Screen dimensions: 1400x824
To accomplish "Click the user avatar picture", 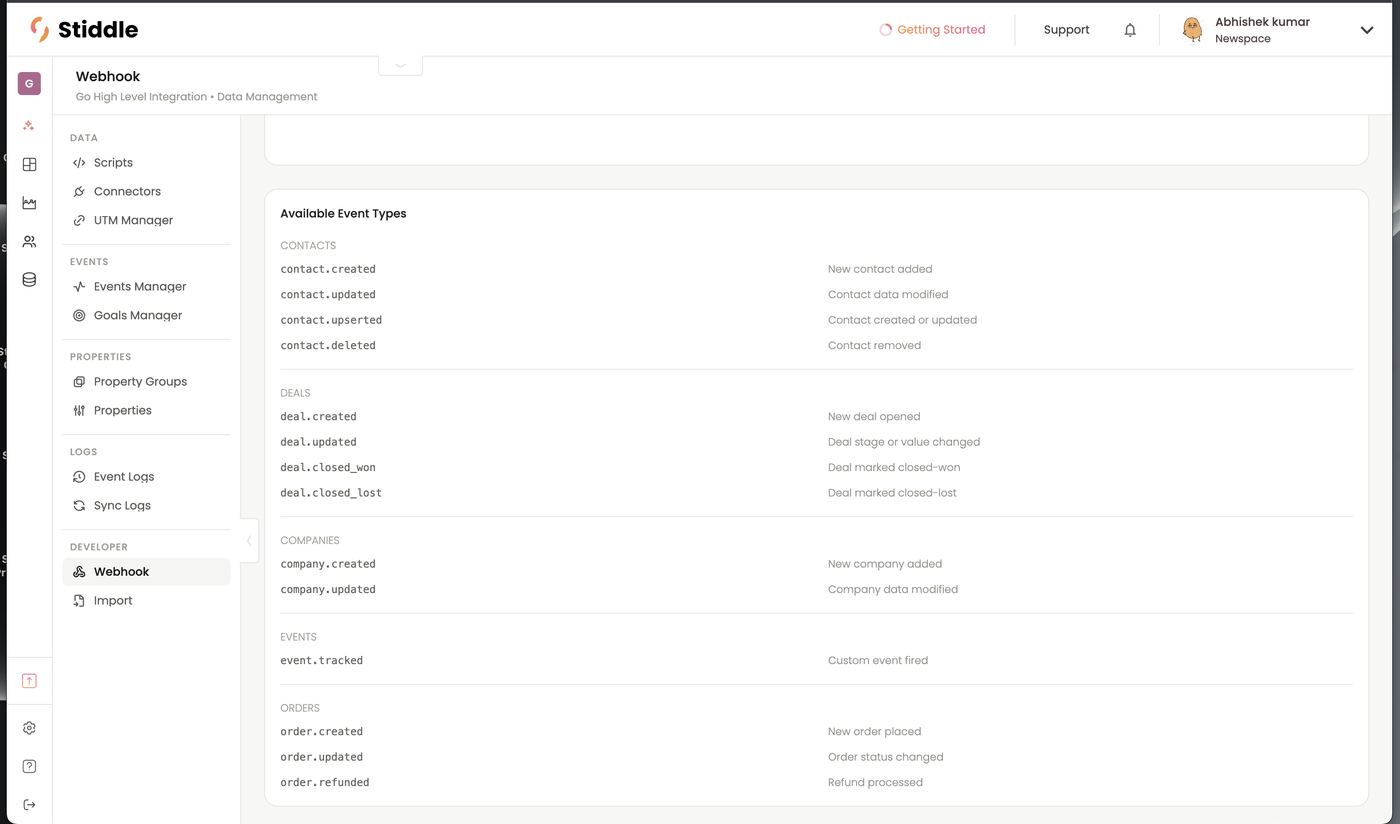I will 1192,30.
